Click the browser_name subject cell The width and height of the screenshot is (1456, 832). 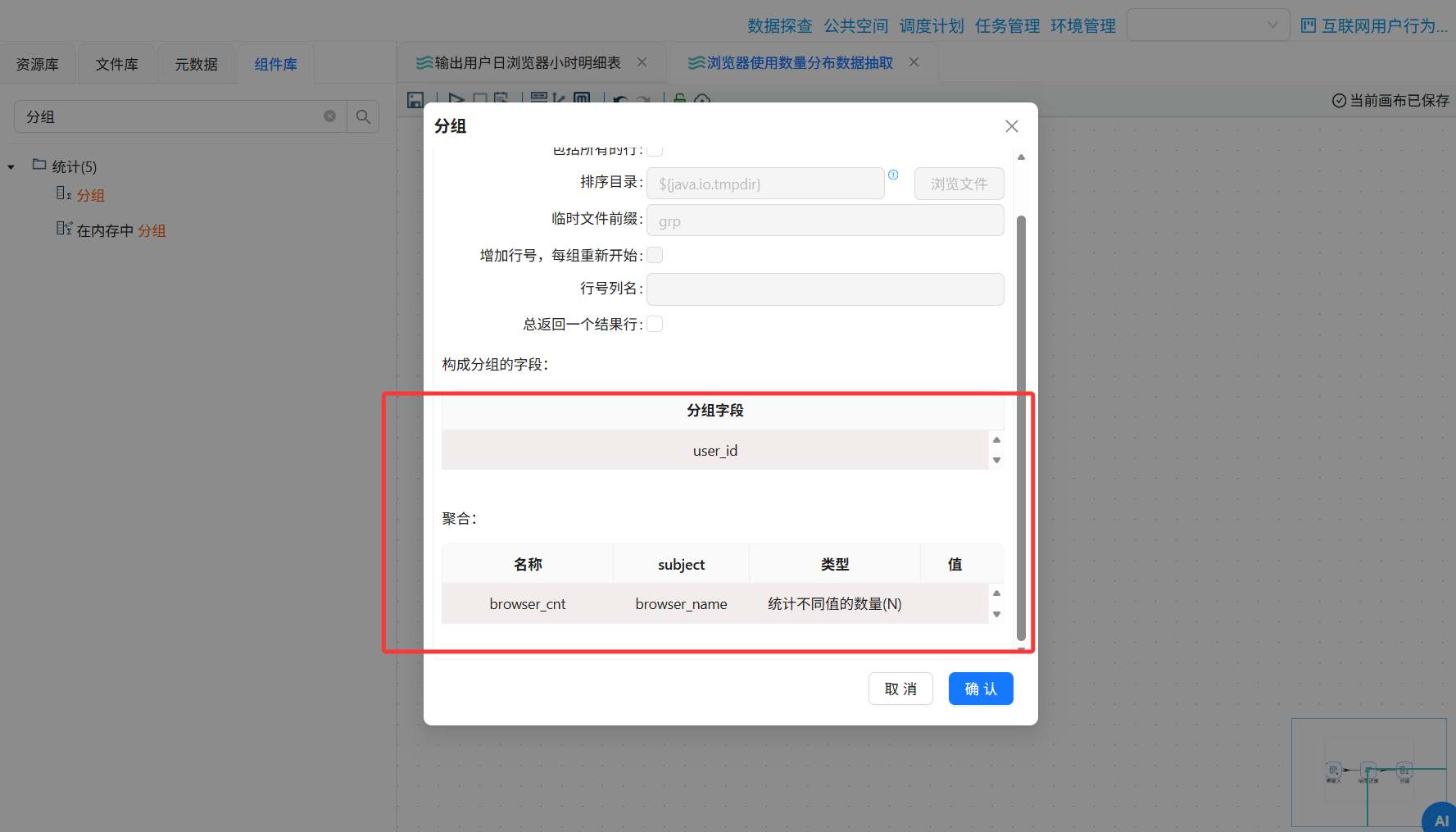point(681,603)
